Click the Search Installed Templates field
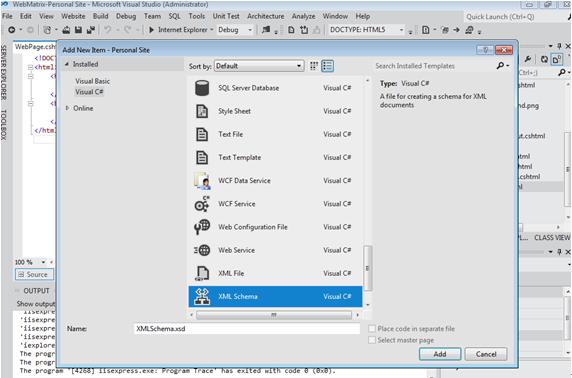 pyautogui.click(x=434, y=66)
